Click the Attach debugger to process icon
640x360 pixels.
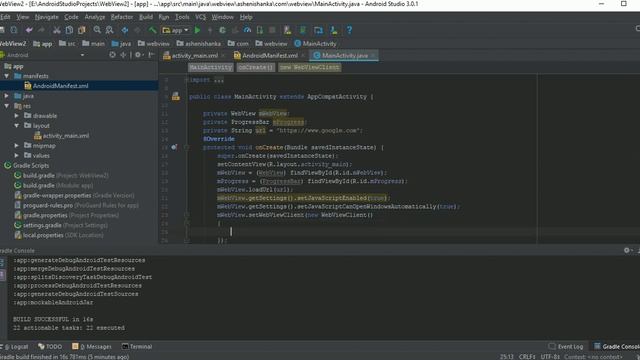coord(260,30)
